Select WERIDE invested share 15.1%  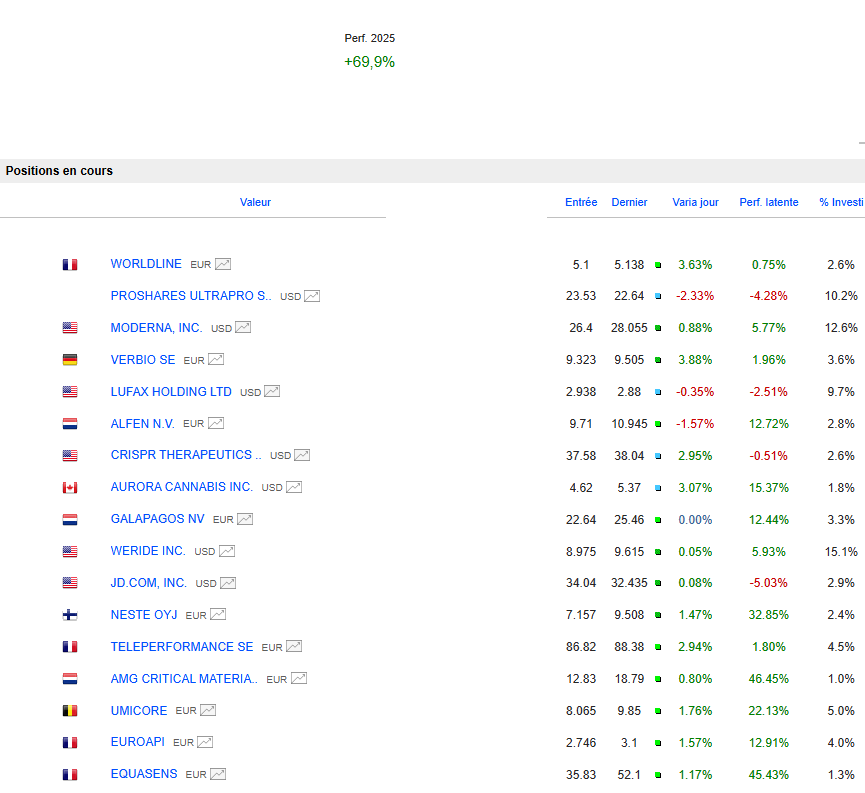[x=841, y=552]
